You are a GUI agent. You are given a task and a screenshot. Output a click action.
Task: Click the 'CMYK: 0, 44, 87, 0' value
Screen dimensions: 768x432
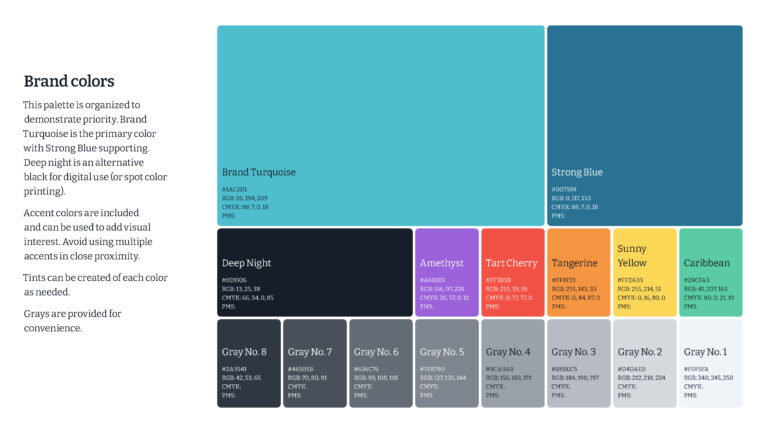click(x=576, y=298)
